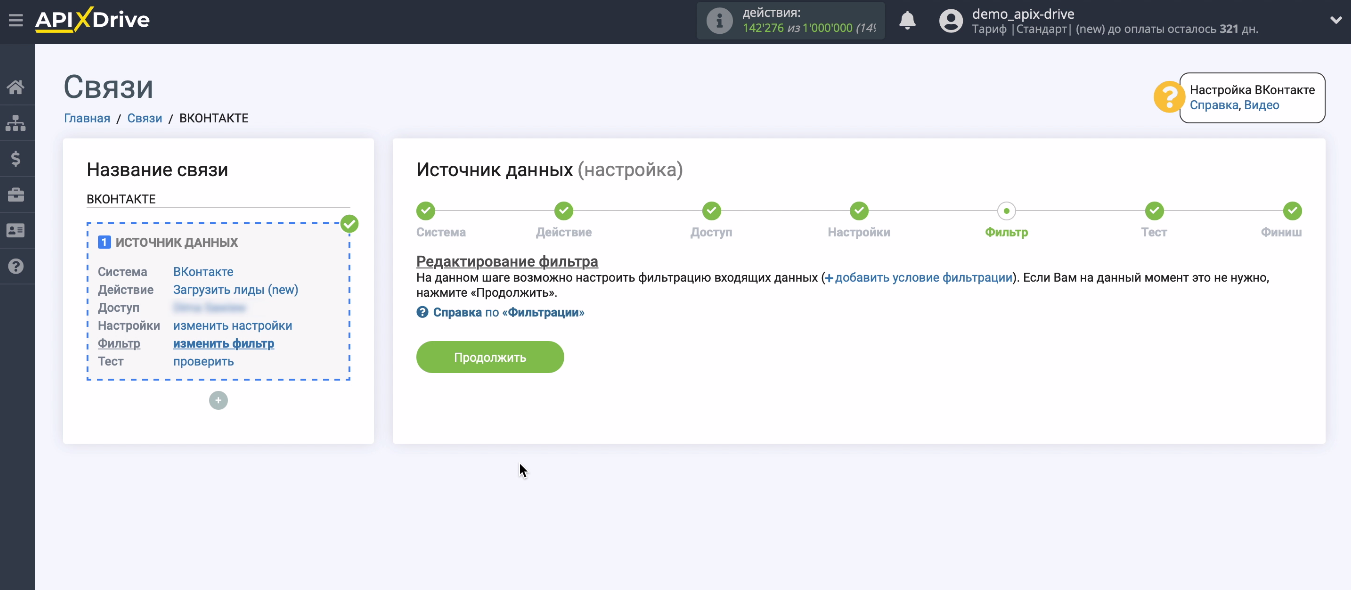Screen dimensions: 1351x590
Task: Click the ApiX-Drive logo
Action: click(x=92, y=20)
